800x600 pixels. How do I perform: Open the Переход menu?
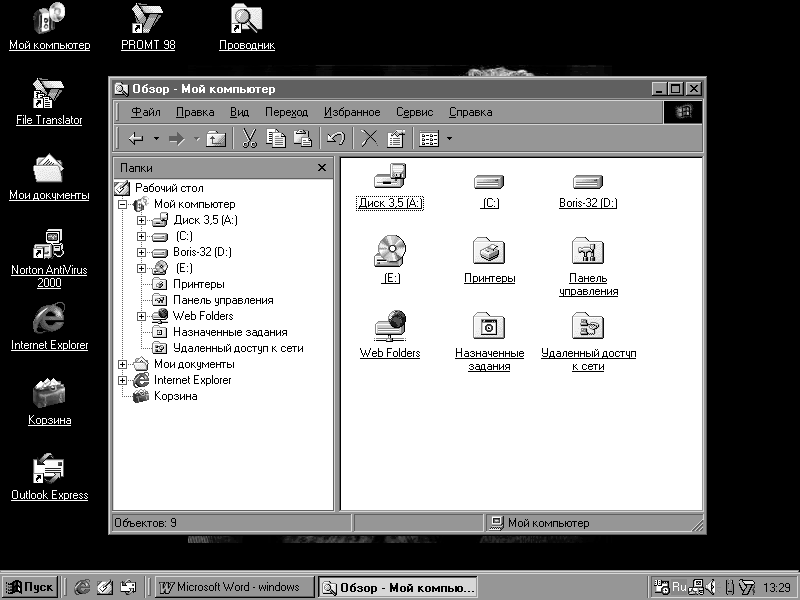(286, 112)
